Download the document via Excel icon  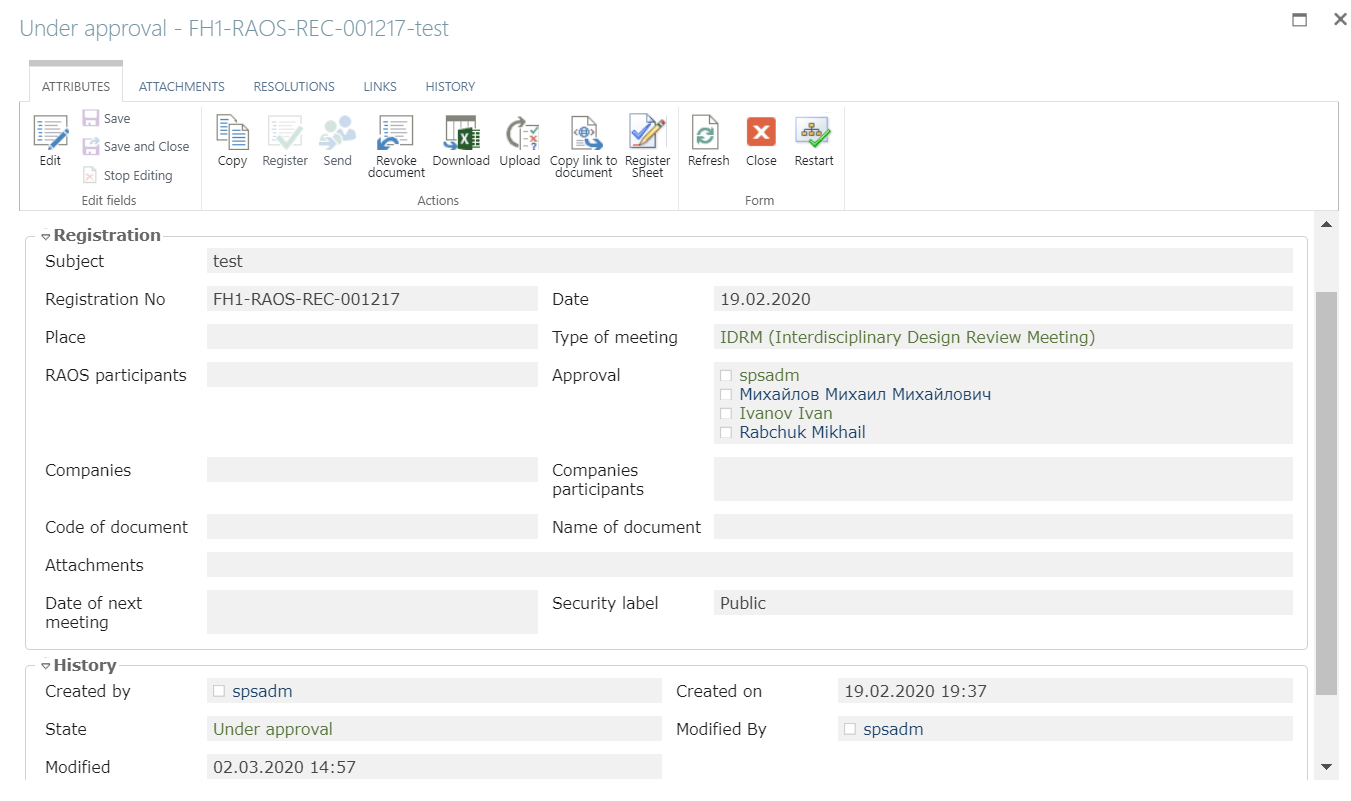coord(461,133)
